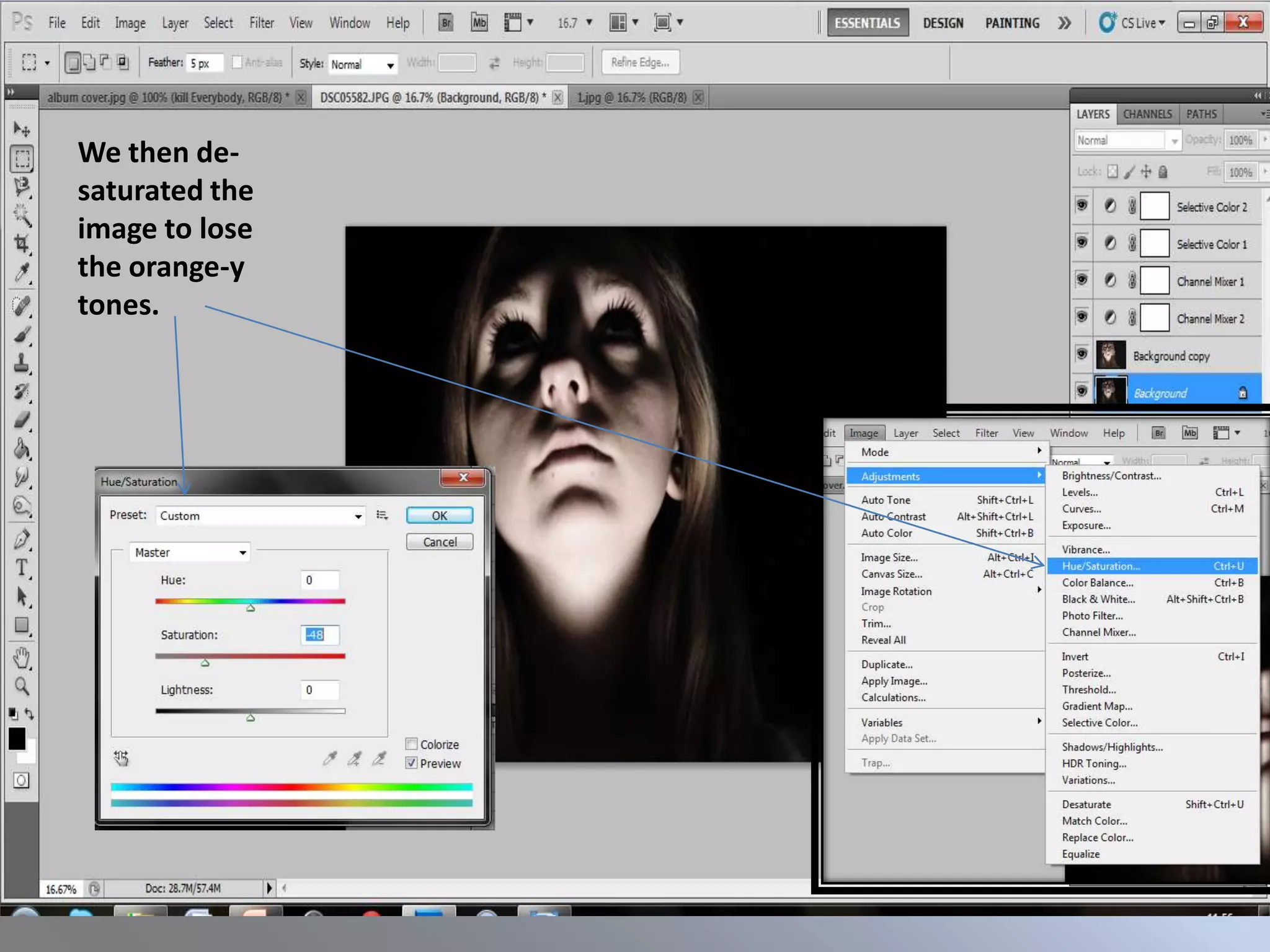Select the Horizontal Type tool
This screenshot has width=1270, height=952.
[x=22, y=567]
